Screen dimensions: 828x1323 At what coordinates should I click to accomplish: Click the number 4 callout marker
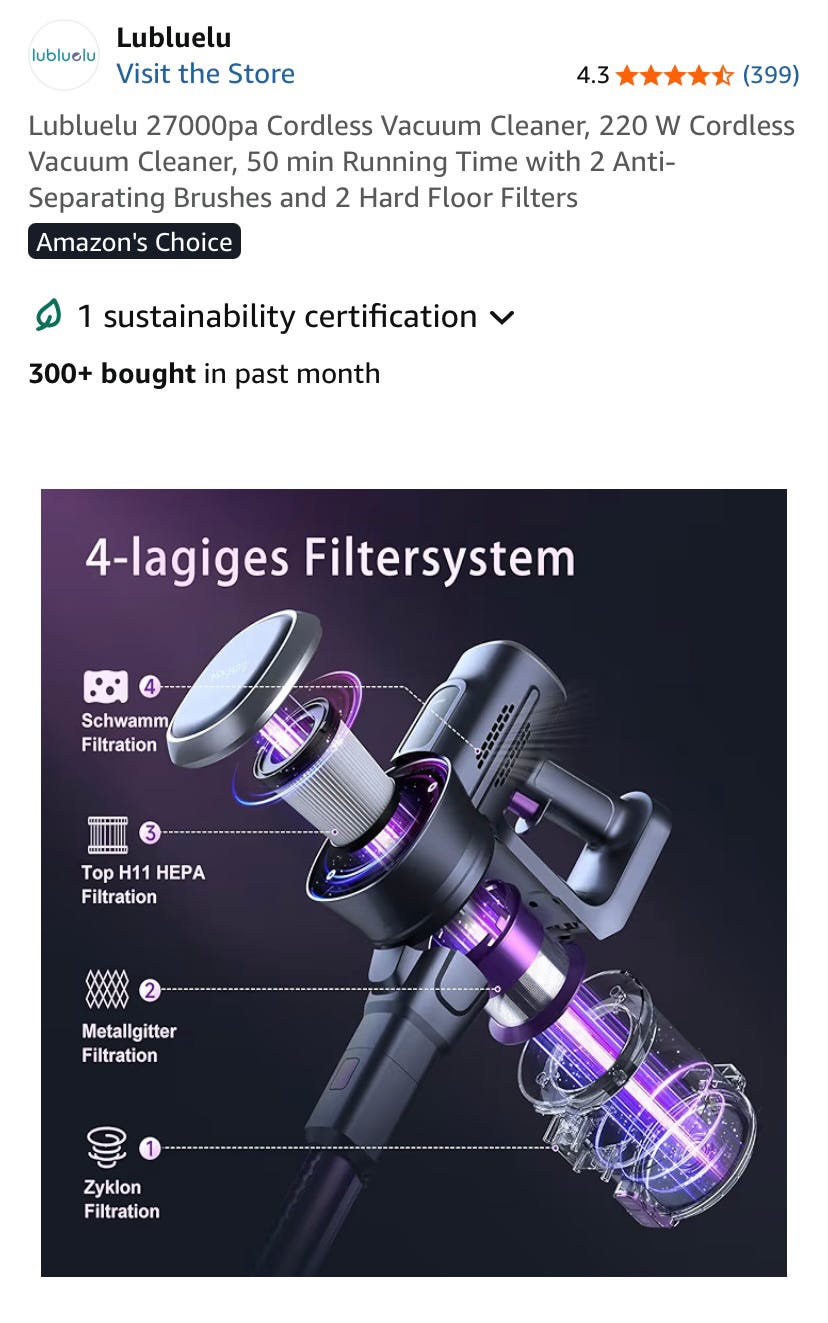pyautogui.click(x=150, y=687)
